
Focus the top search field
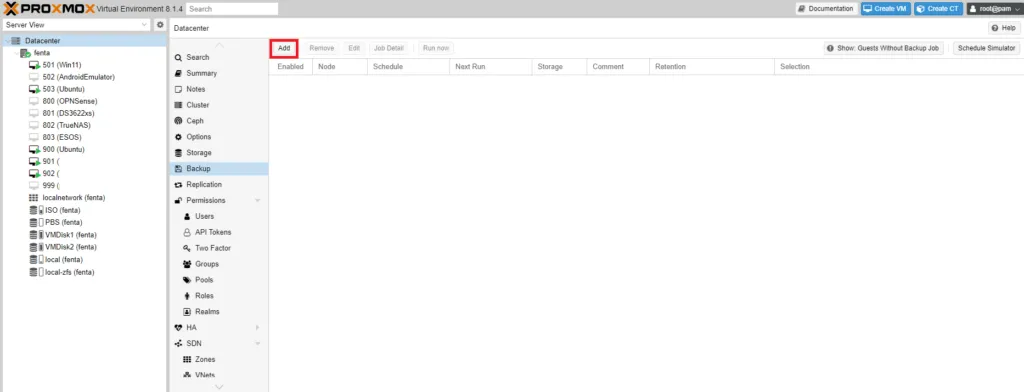tap(232, 9)
